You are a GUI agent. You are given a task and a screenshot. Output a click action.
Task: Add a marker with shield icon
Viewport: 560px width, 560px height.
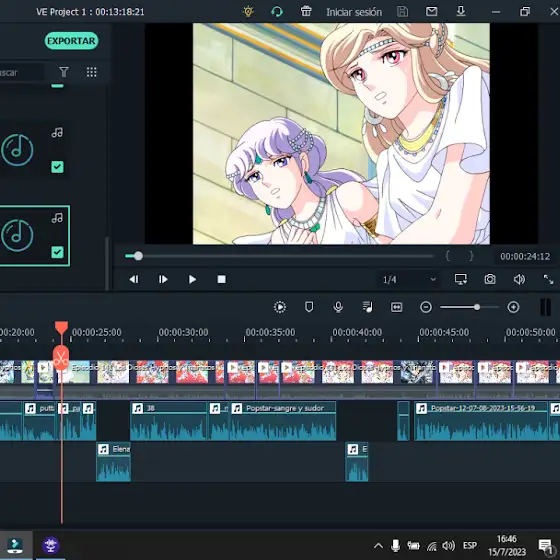[x=309, y=307]
